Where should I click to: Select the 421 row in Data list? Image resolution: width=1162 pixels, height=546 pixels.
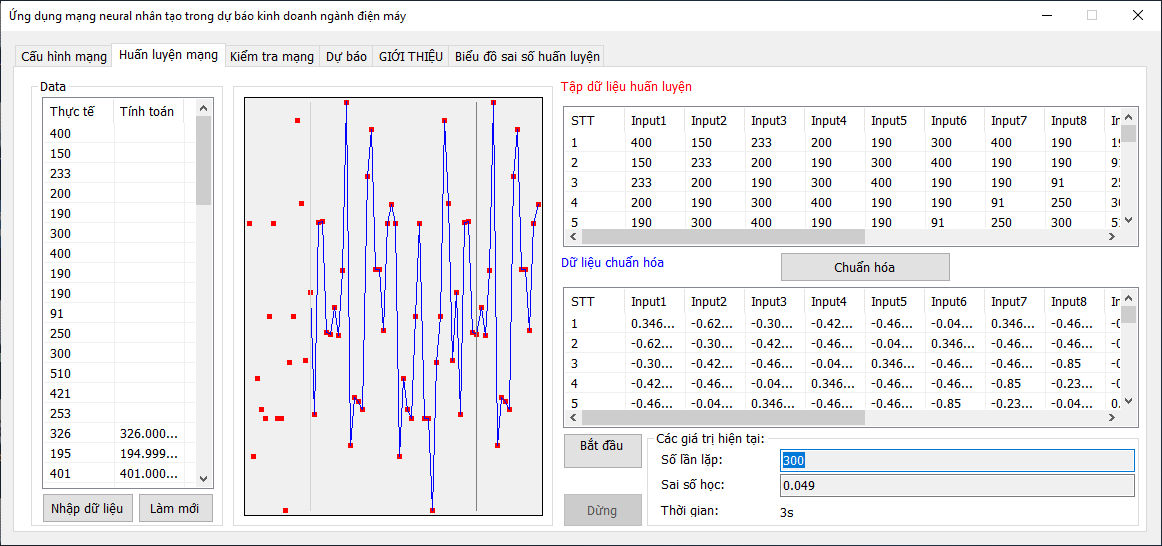coord(119,393)
